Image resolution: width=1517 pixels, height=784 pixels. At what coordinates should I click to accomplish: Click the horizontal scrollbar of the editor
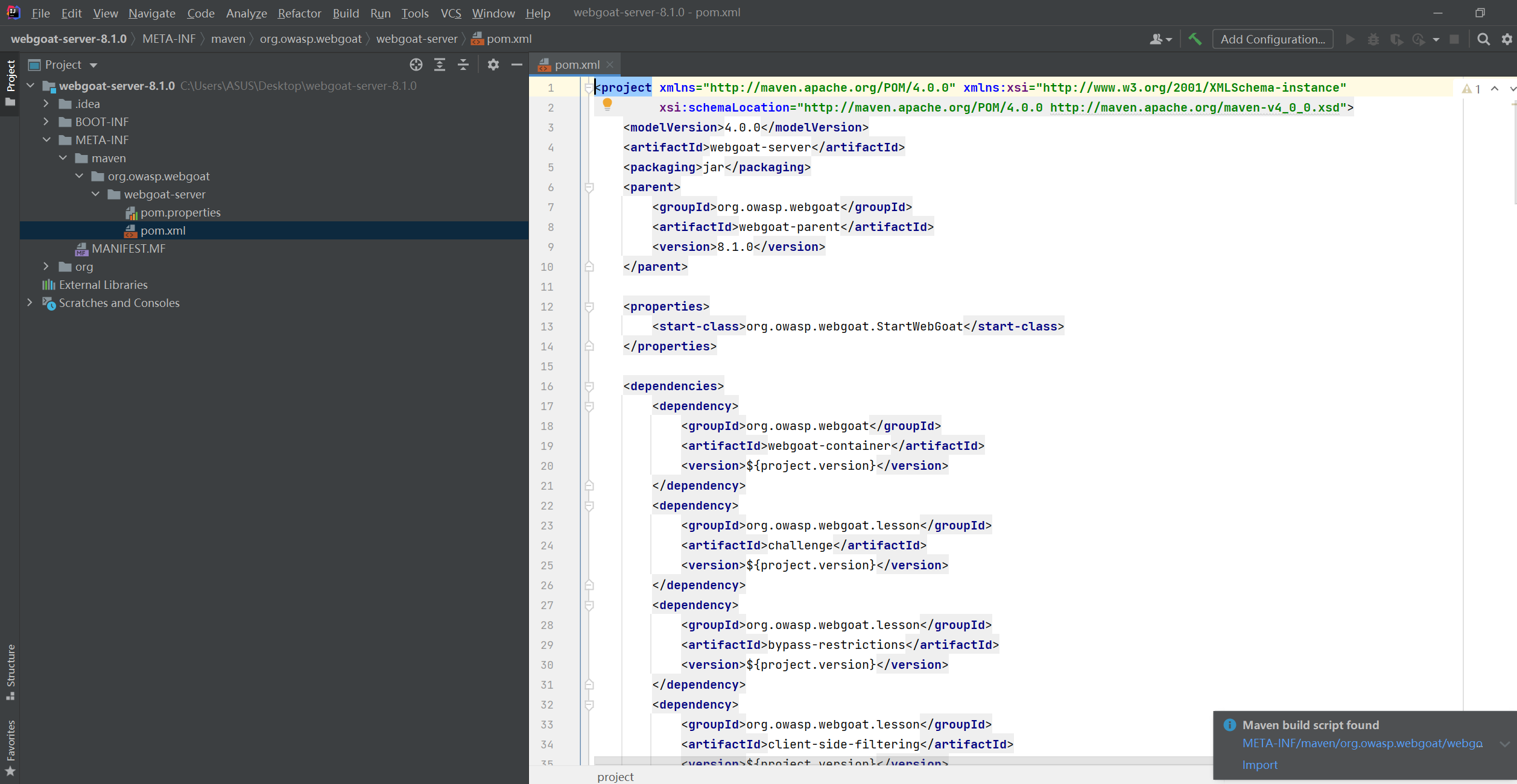pyautogui.click(x=902, y=760)
